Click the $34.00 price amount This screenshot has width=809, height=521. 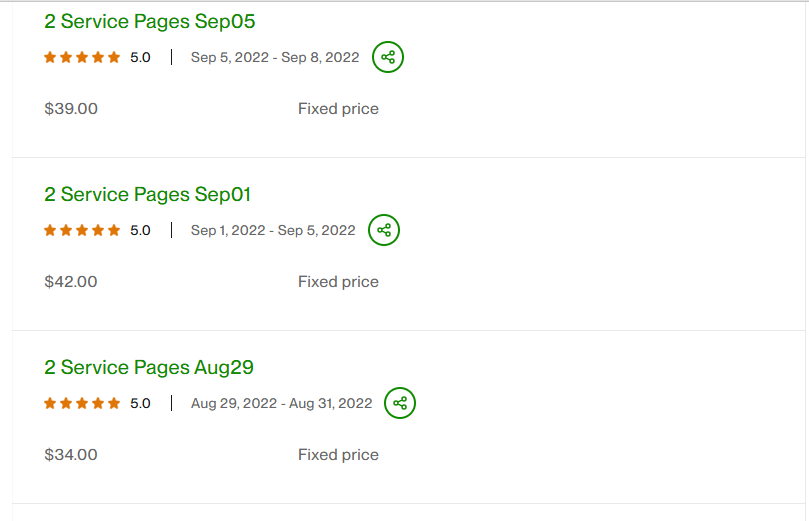click(x=71, y=455)
